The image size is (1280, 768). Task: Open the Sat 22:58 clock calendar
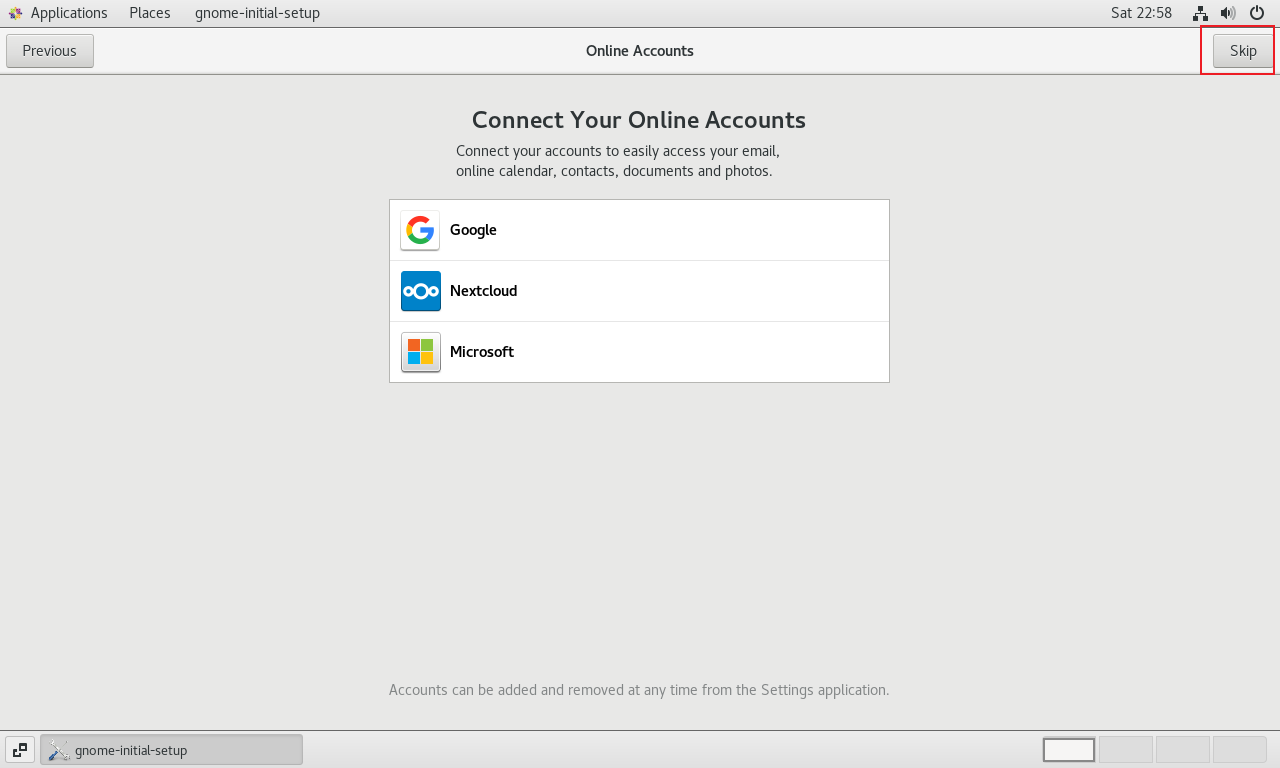pyautogui.click(x=1141, y=13)
